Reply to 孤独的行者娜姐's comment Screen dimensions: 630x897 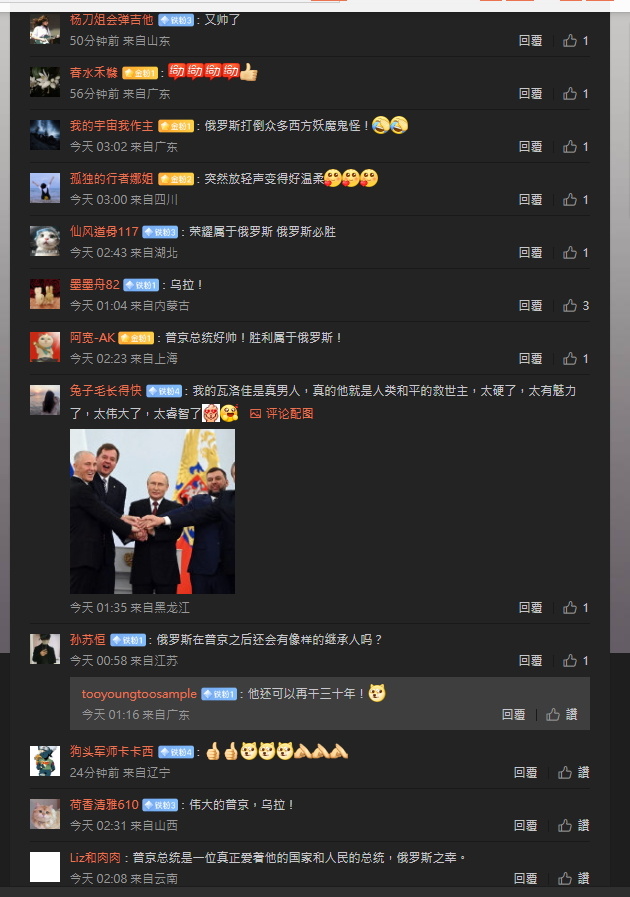click(x=530, y=200)
